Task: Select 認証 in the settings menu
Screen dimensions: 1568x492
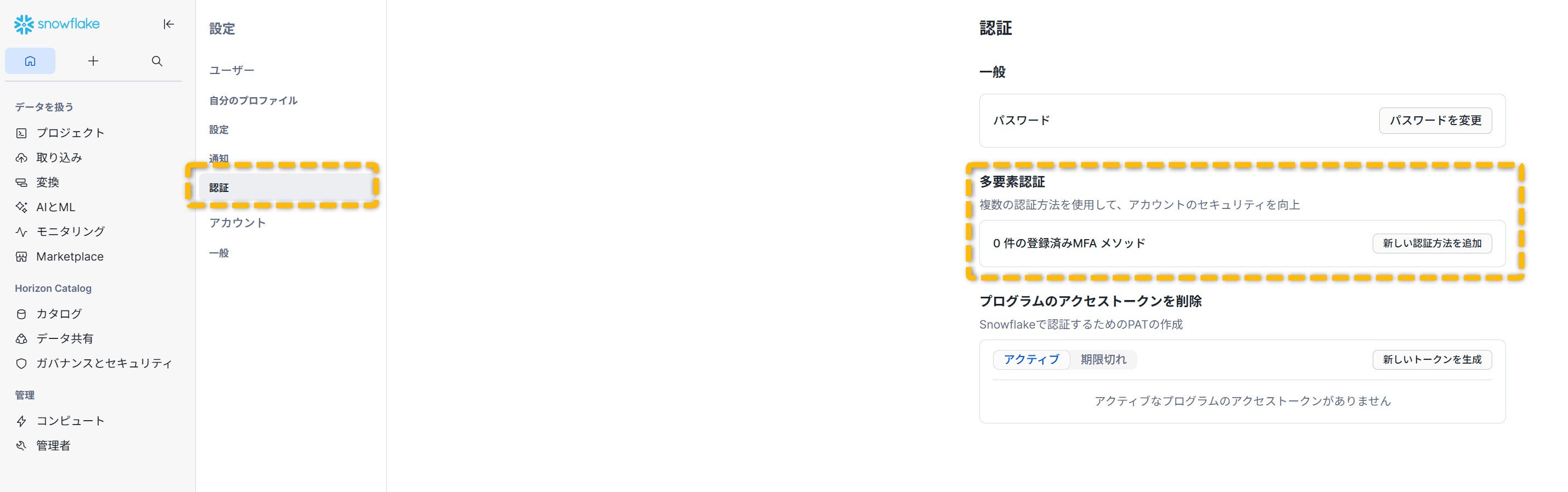Action: click(219, 188)
